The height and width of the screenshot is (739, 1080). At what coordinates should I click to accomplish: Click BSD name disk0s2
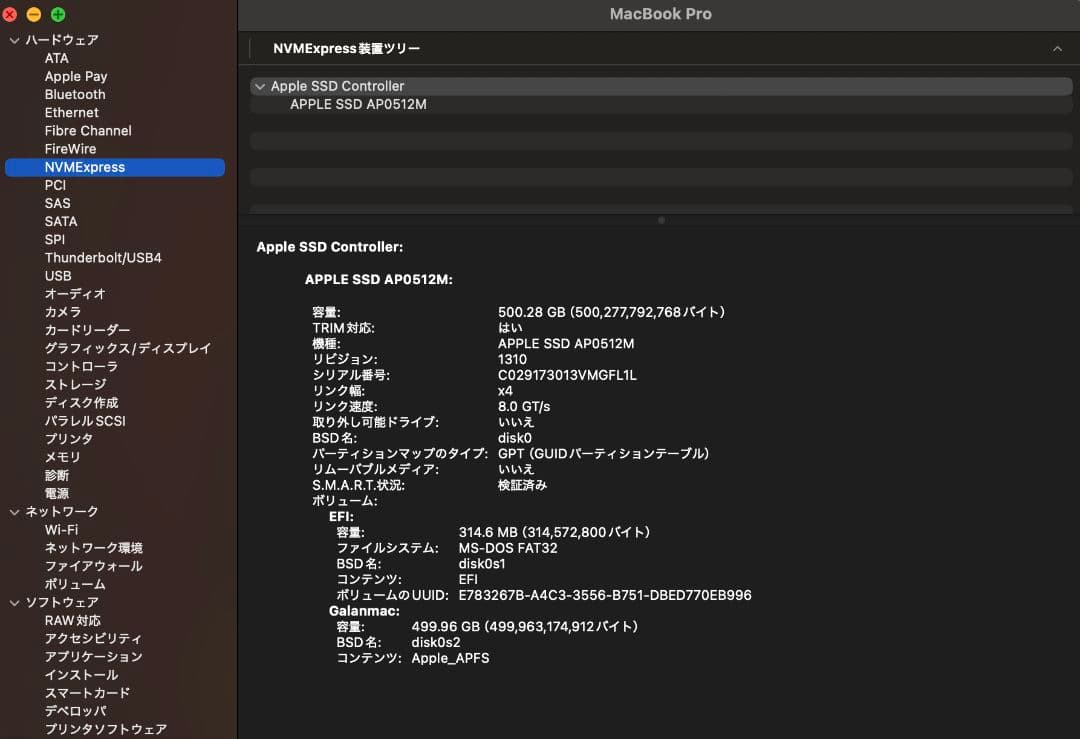[x=436, y=643]
